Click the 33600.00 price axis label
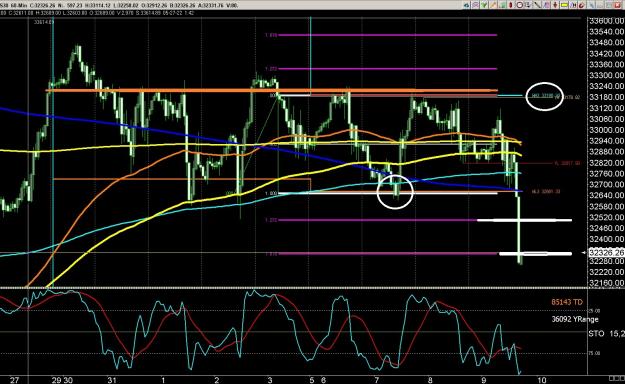This screenshot has width=625, height=384. [606, 21]
